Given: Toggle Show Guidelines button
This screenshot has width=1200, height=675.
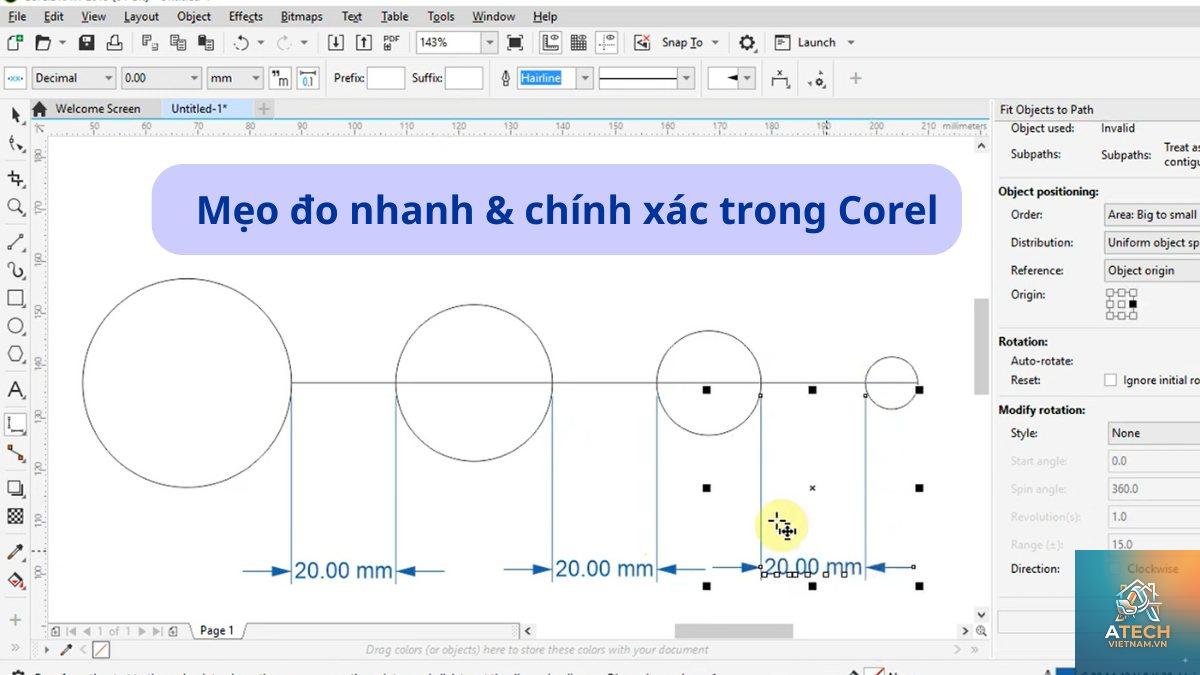Looking at the screenshot, I should click(607, 42).
